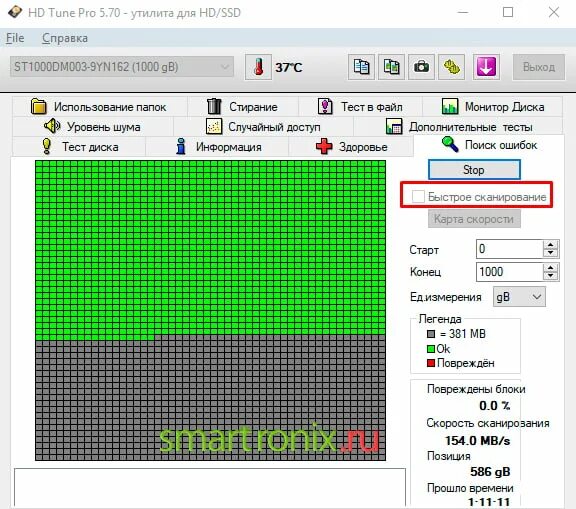Click the 0.0 % damaged blocks value

(x=494, y=406)
